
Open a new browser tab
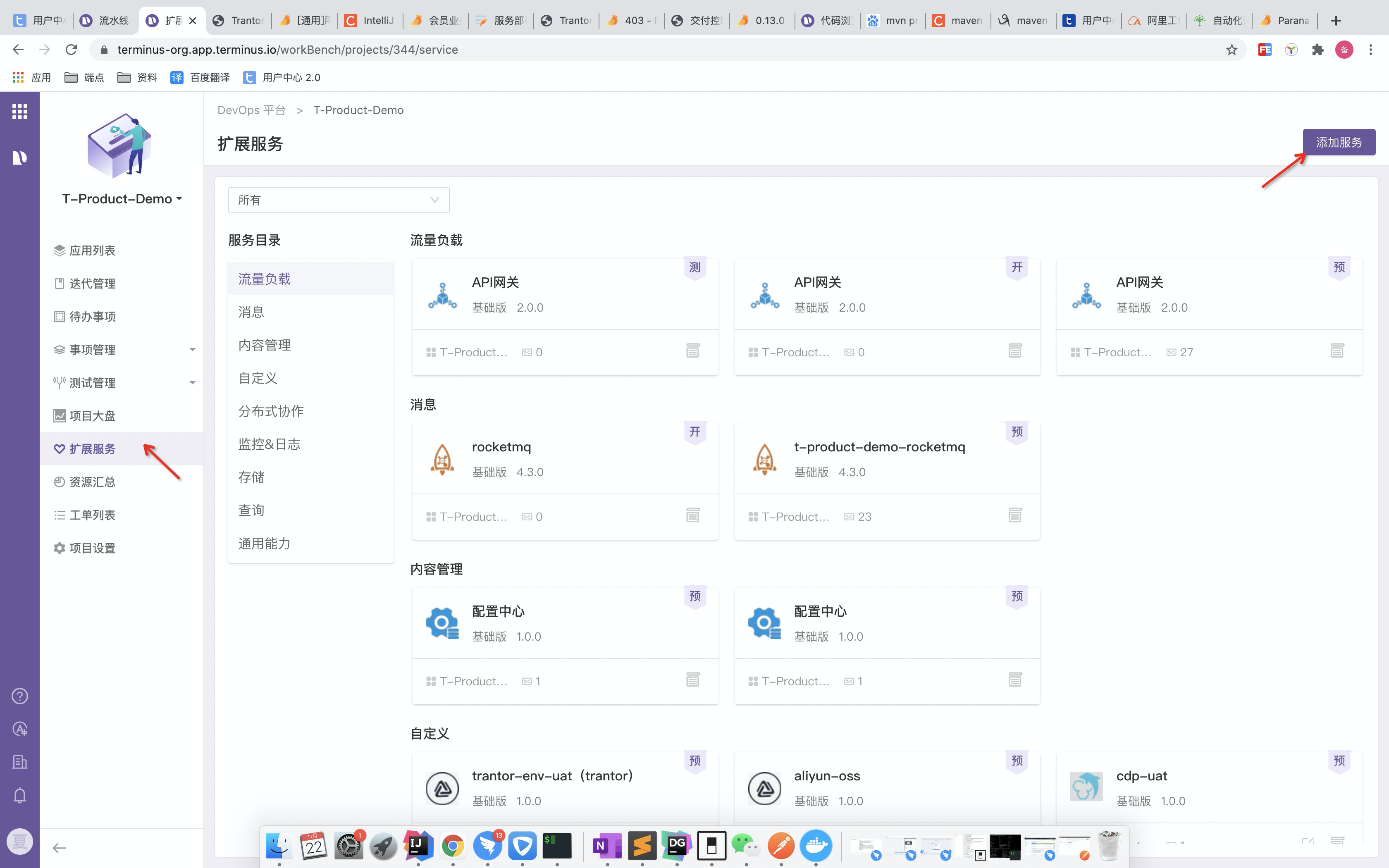click(1336, 21)
